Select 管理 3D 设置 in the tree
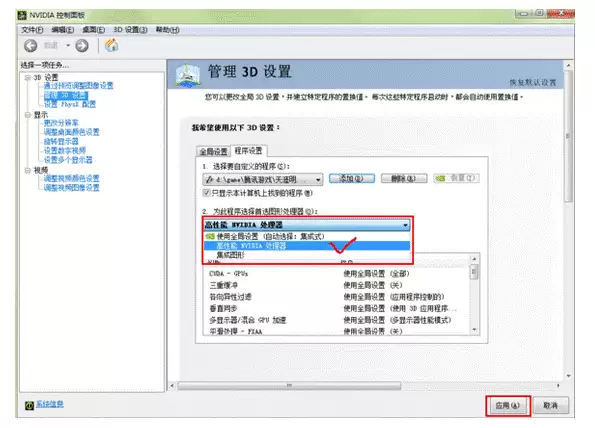 (x=66, y=95)
